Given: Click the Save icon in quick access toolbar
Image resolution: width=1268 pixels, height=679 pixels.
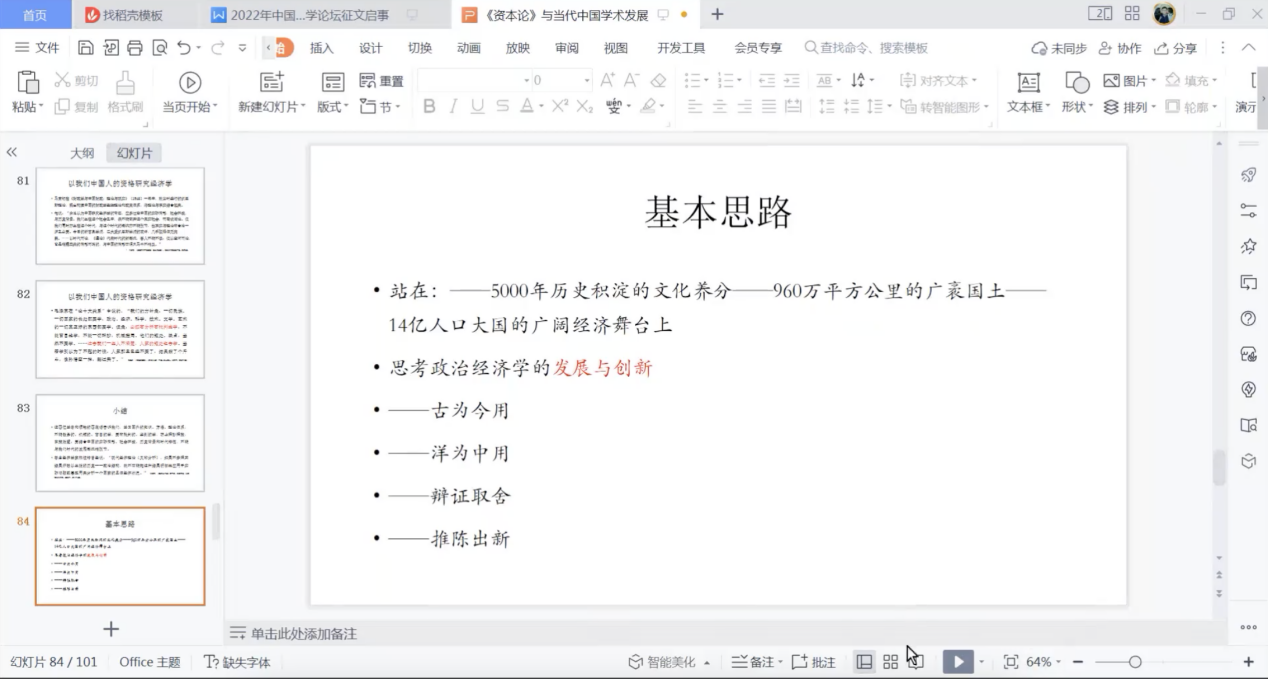Looking at the screenshot, I should [86, 48].
